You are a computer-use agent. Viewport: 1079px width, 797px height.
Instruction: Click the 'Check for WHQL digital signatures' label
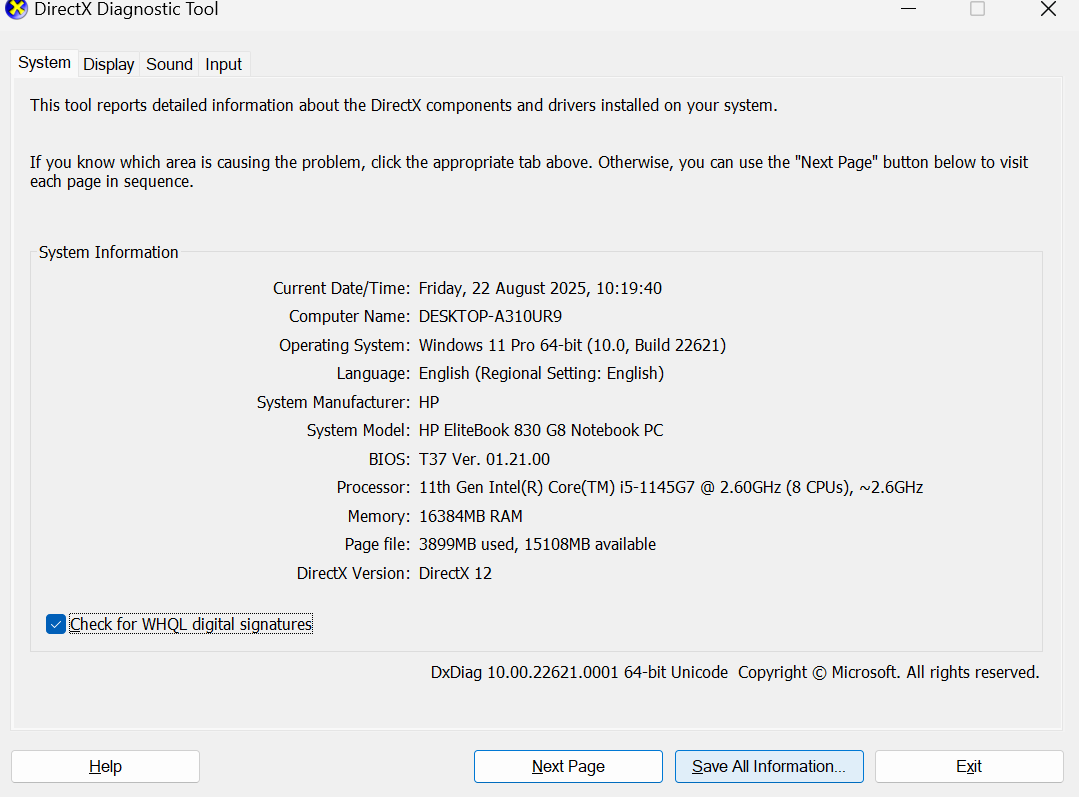click(x=190, y=624)
